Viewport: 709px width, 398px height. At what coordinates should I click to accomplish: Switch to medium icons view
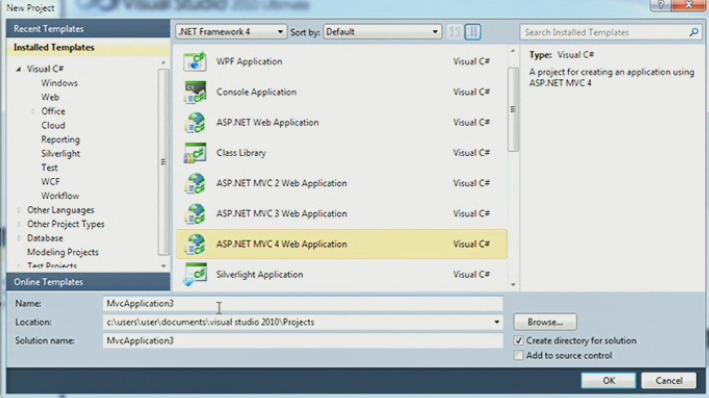click(x=473, y=32)
